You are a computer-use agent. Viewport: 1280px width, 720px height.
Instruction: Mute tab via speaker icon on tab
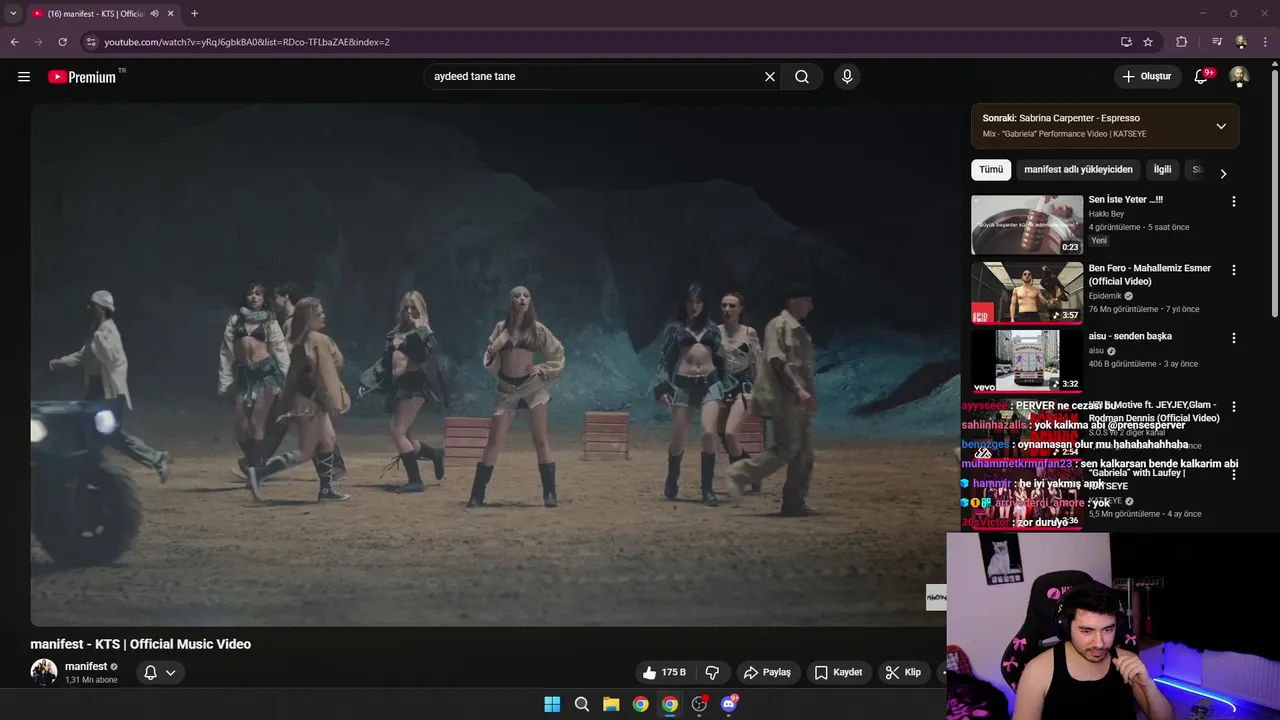point(154,14)
